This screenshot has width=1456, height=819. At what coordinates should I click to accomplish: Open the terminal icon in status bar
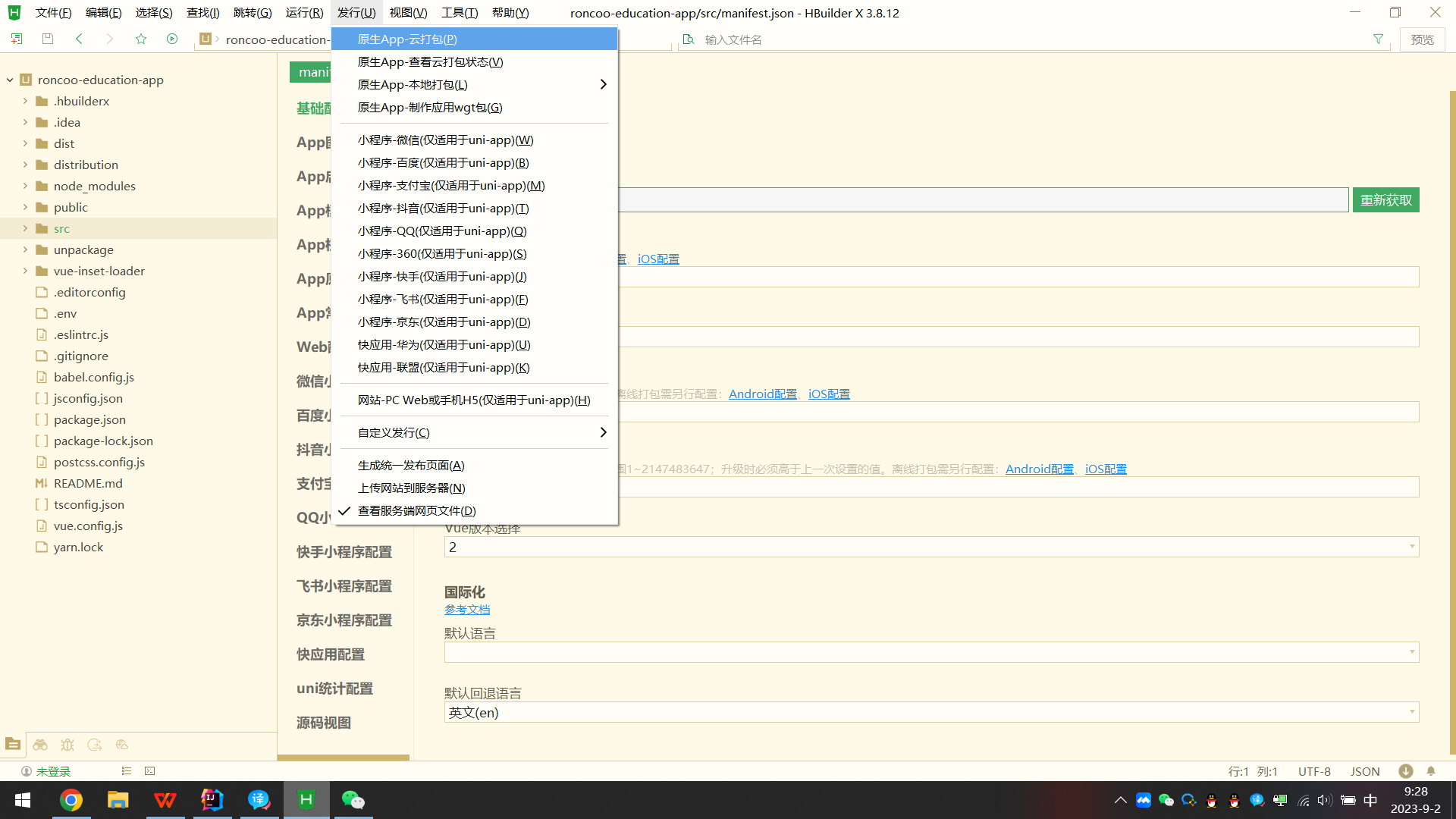pyautogui.click(x=150, y=771)
